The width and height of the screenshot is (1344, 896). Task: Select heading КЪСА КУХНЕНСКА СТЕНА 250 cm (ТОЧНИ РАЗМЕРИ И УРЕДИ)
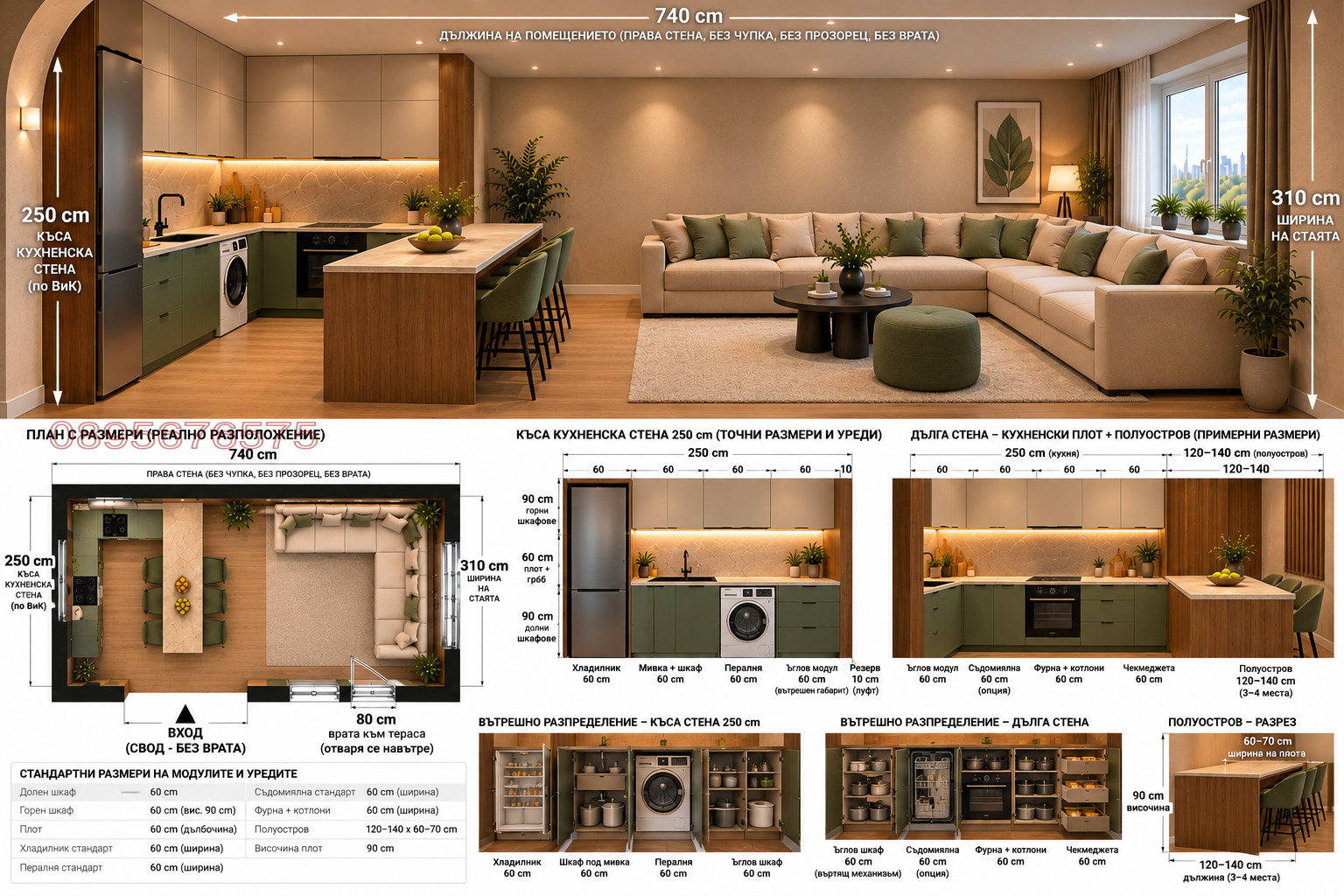coord(699,435)
